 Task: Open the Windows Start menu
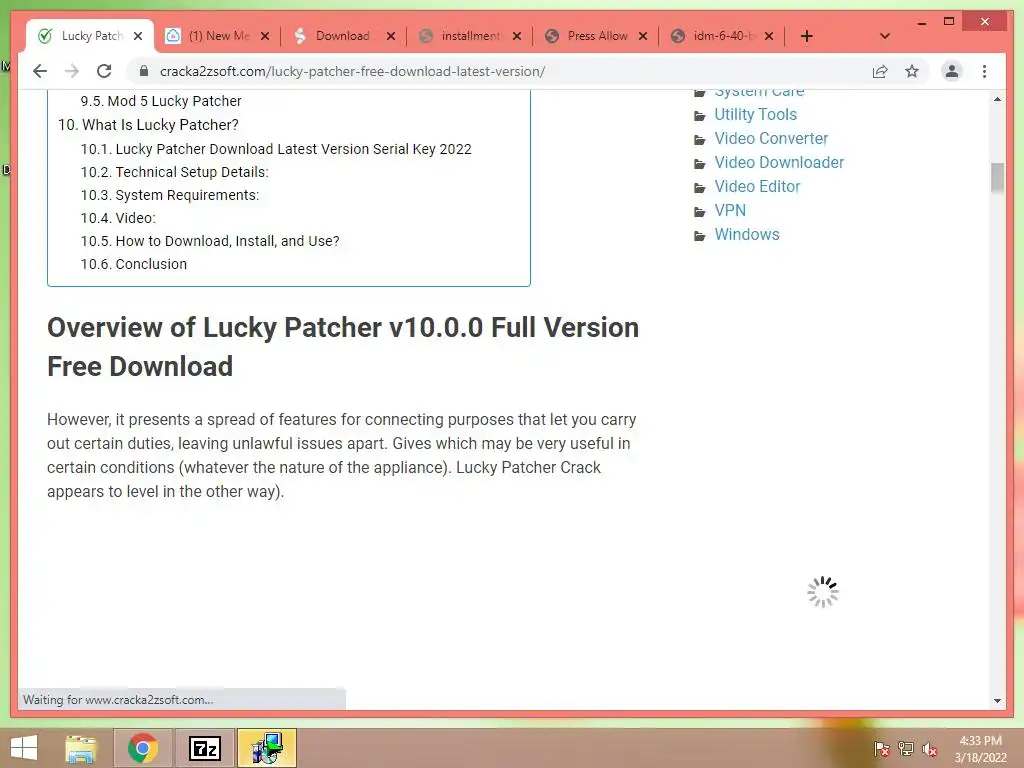click(x=24, y=748)
